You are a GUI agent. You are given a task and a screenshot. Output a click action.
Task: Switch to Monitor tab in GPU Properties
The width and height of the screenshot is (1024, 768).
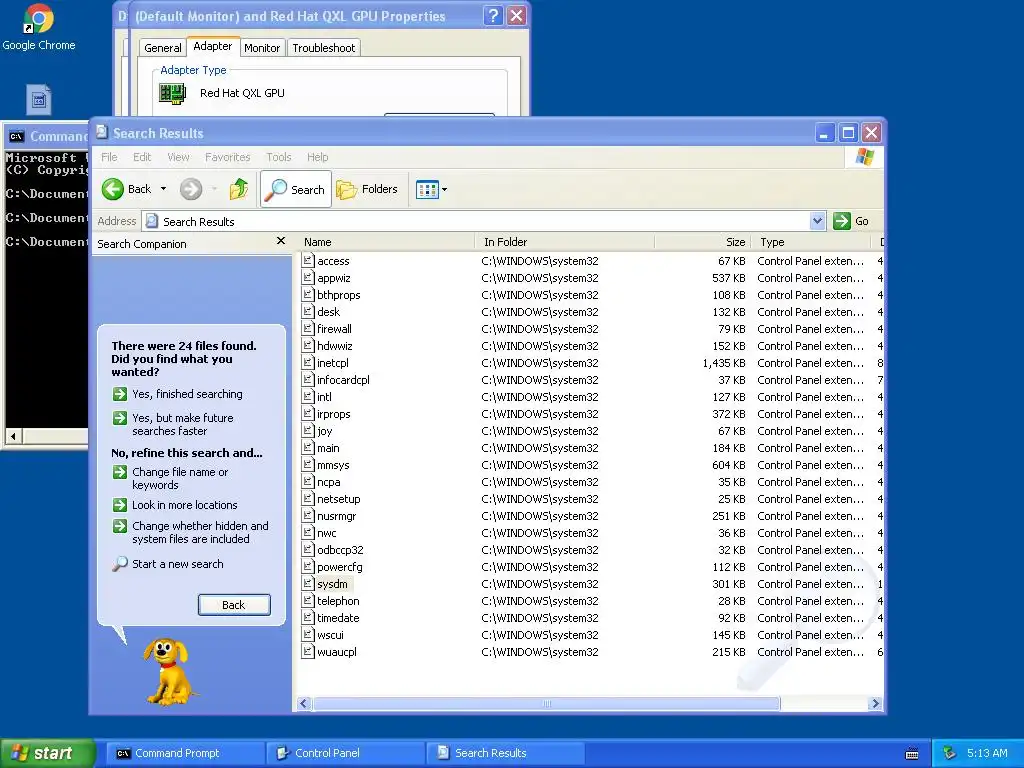coord(262,48)
